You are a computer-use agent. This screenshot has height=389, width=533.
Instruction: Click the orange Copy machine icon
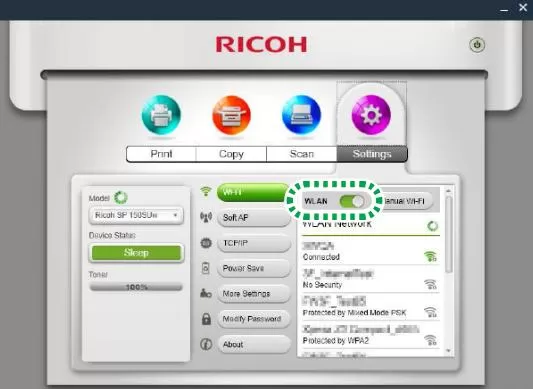point(231,115)
